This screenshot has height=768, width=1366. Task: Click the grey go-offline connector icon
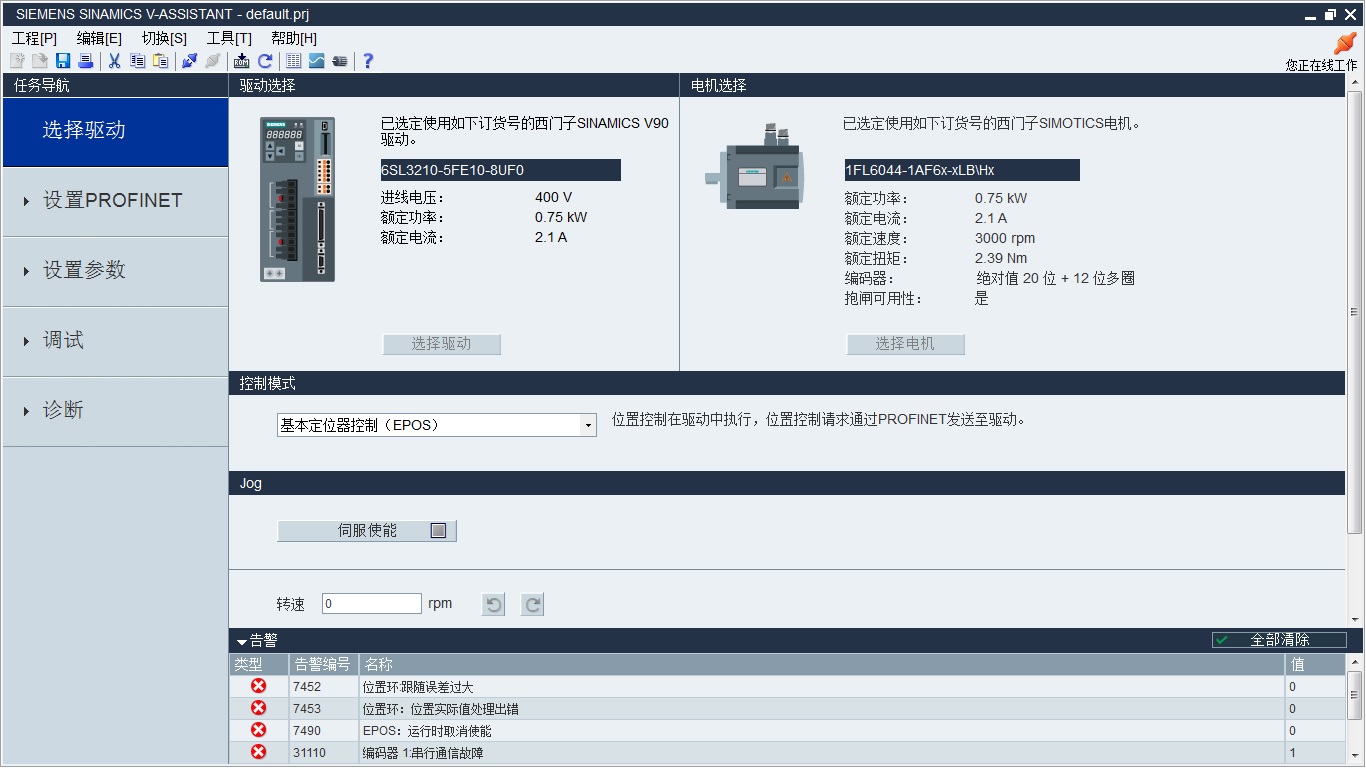pos(212,61)
